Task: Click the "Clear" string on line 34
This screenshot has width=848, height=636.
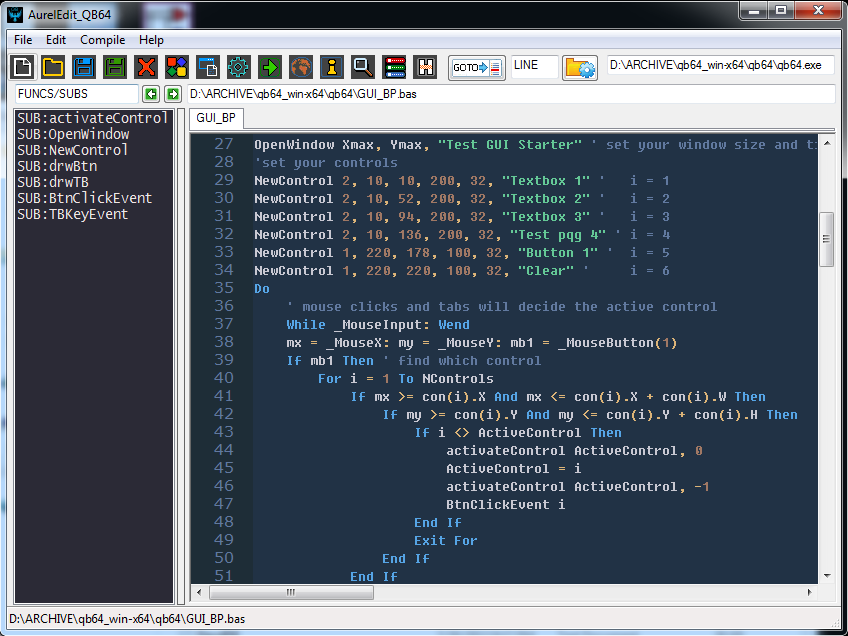Action: [546, 270]
